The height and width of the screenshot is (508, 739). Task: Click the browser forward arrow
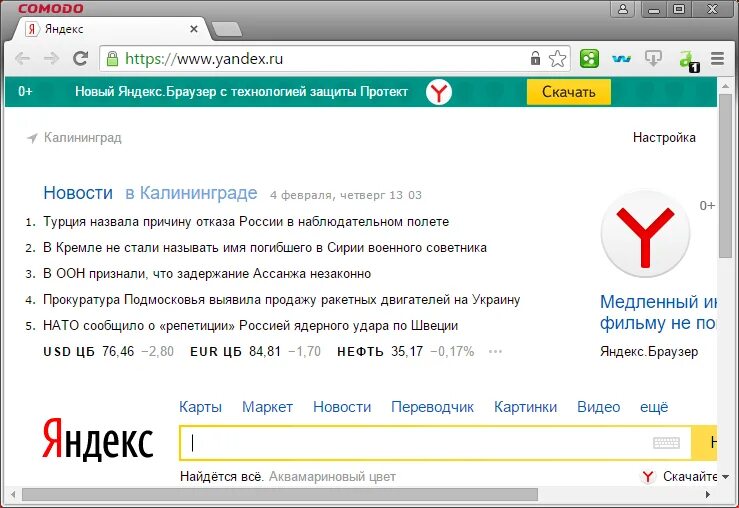pyautogui.click(x=51, y=58)
